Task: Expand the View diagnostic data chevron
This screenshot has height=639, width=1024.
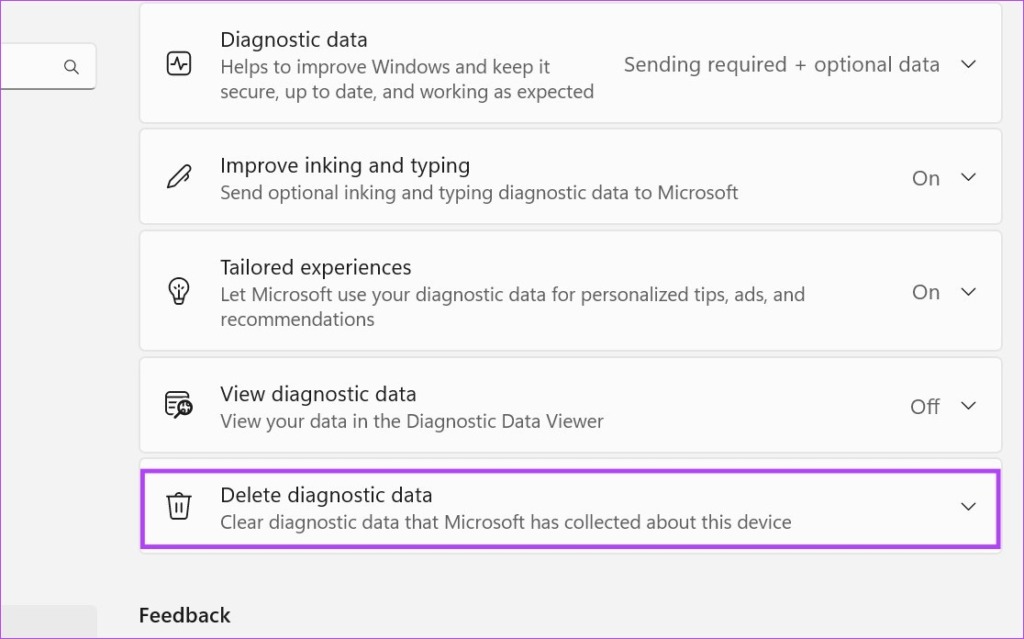Action: [x=968, y=406]
